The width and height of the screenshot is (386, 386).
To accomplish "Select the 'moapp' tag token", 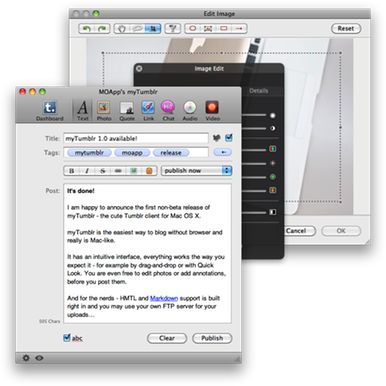I will click(132, 153).
